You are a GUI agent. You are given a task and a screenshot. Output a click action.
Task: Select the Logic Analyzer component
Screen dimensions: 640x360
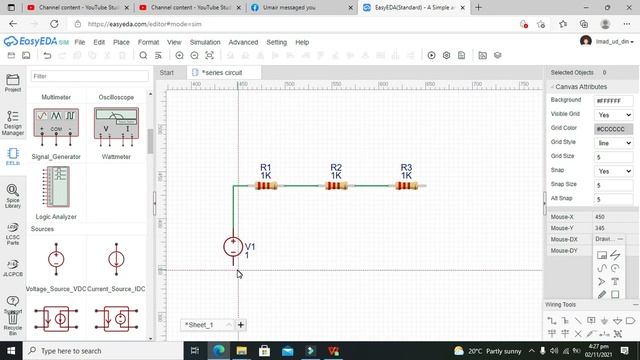[x=56, y=193]
